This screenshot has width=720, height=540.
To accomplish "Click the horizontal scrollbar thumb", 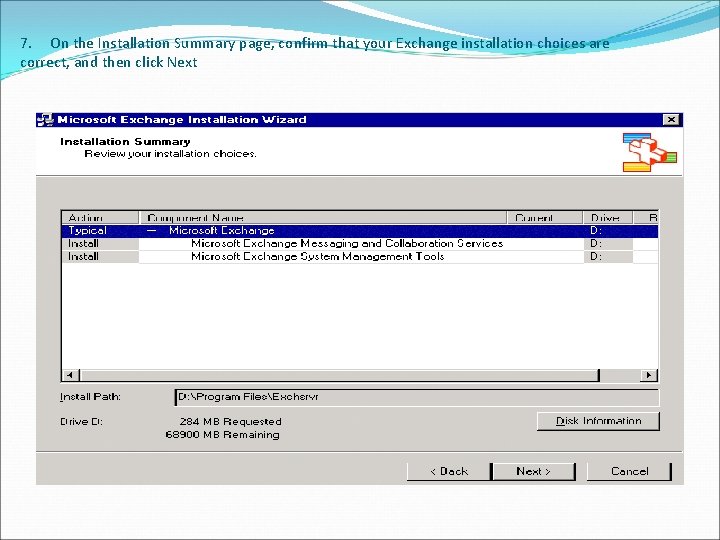I will coord(340,375).
